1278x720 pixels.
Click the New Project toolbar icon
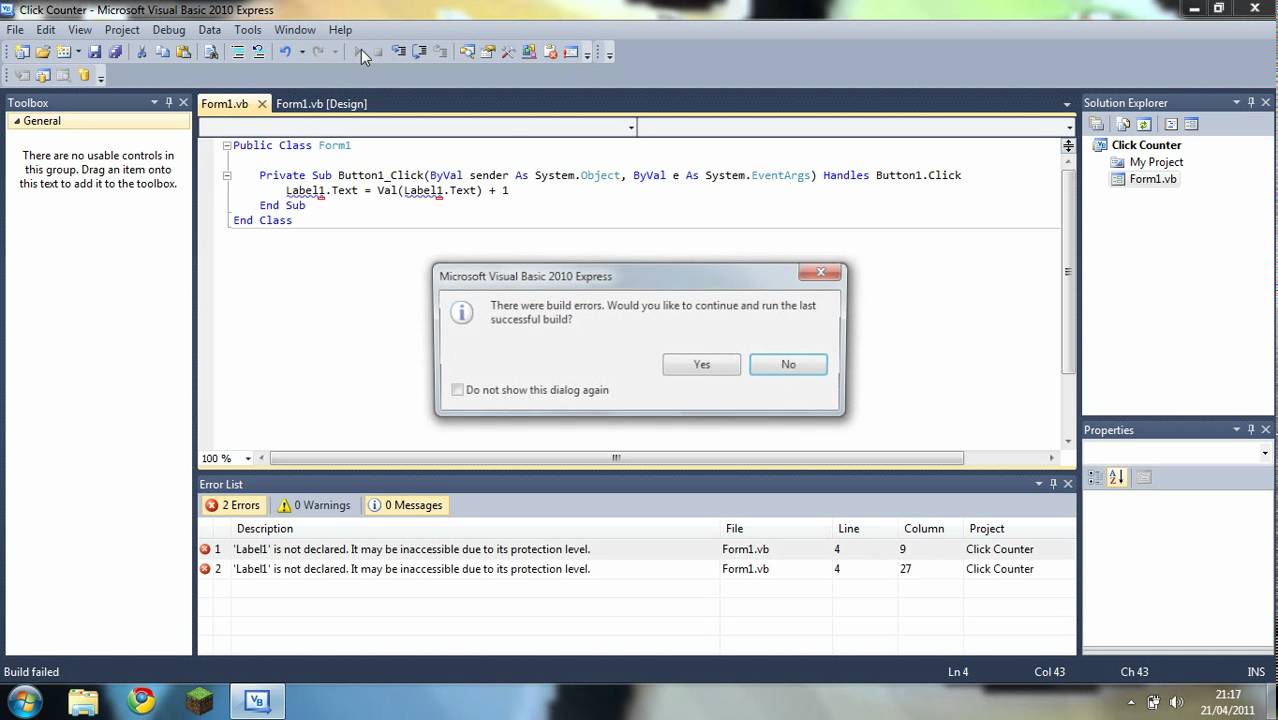point(21,52)
